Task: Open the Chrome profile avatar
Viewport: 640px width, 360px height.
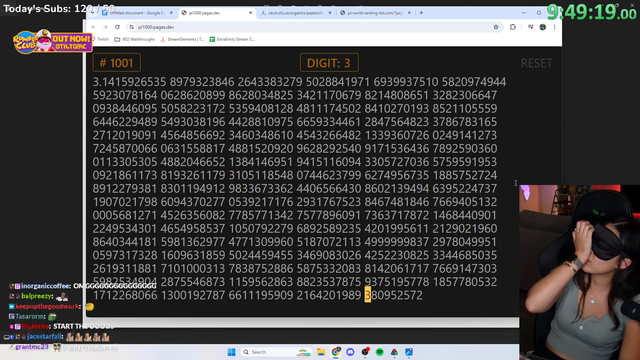Action: 542,27
